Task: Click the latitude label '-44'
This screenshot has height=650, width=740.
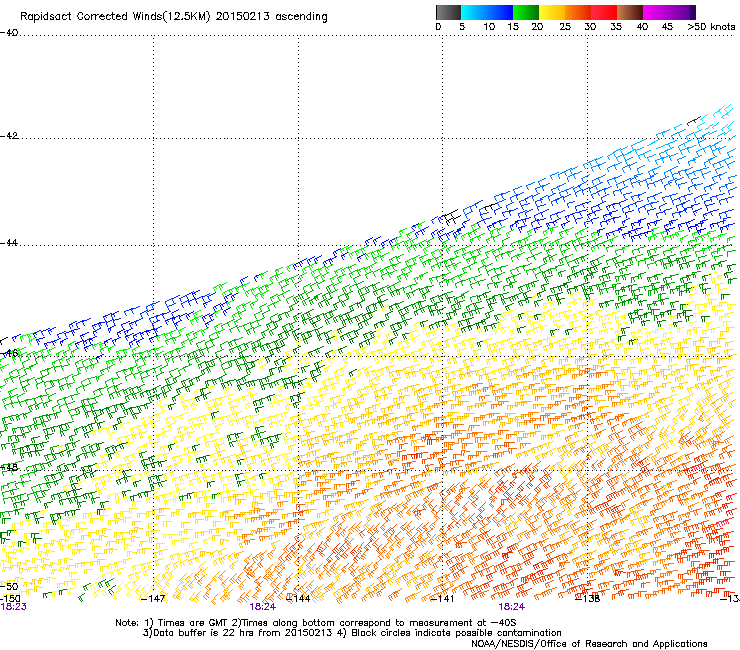Action: tap(9, 243)
